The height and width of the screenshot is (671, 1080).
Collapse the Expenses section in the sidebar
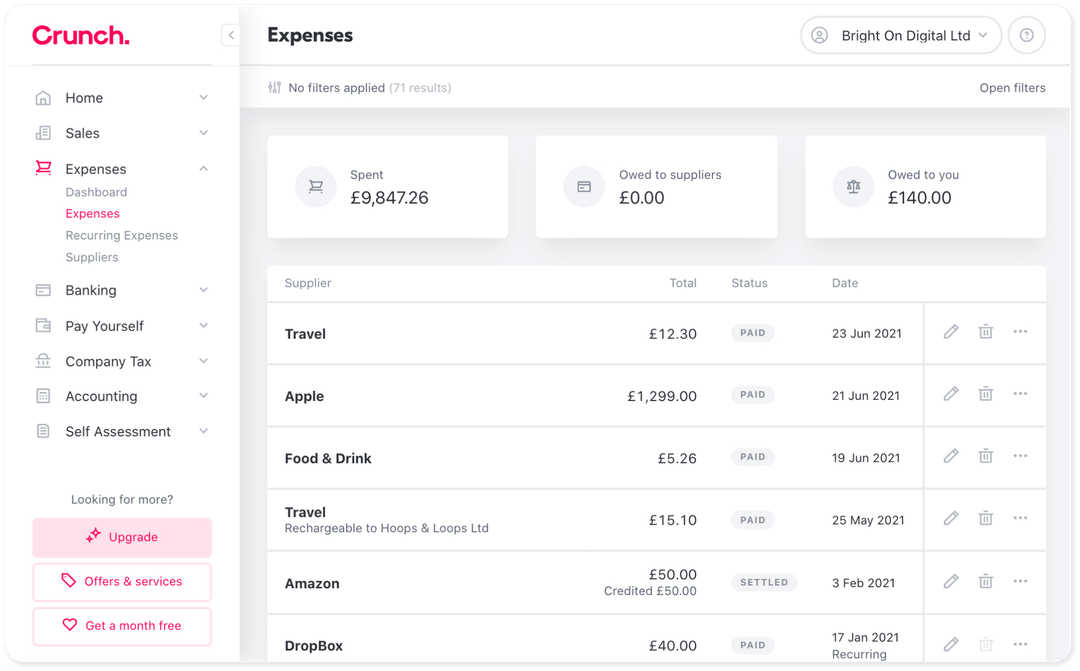(x=203, y=168)
